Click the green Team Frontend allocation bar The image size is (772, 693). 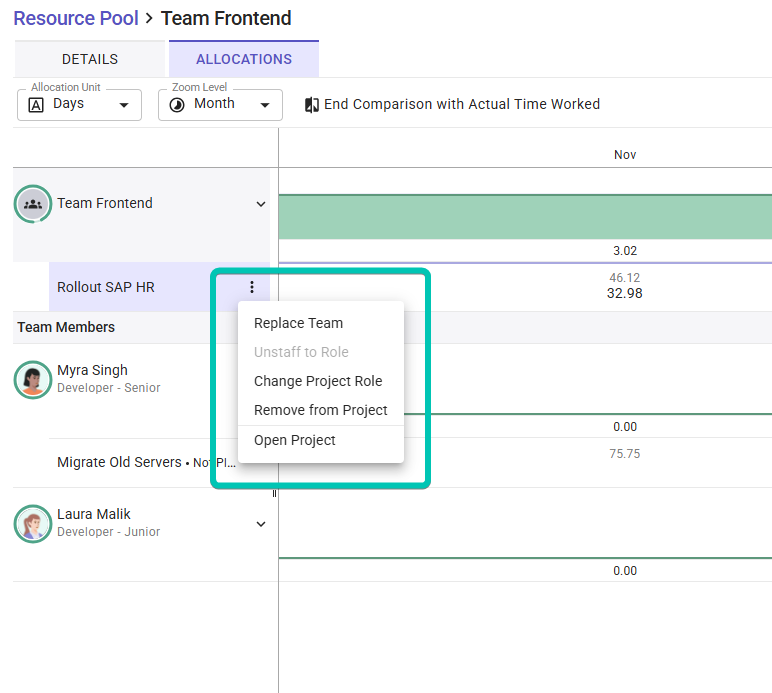click(525, 217)
